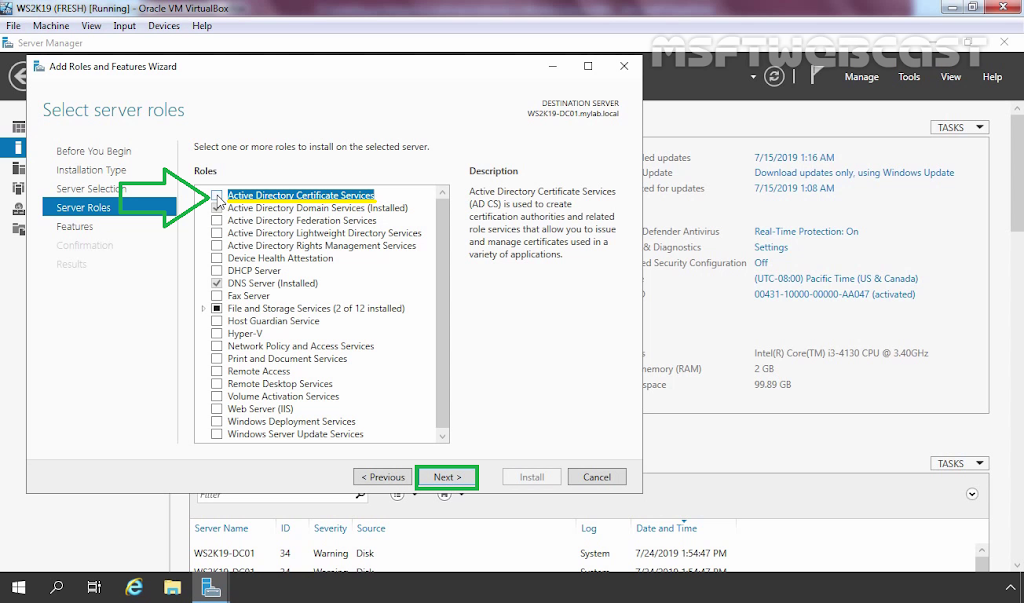The height and width of the screenshot is (603, 1024).
Task: Select the Device Health Attestation checkbox
Action: coord(217,258)
